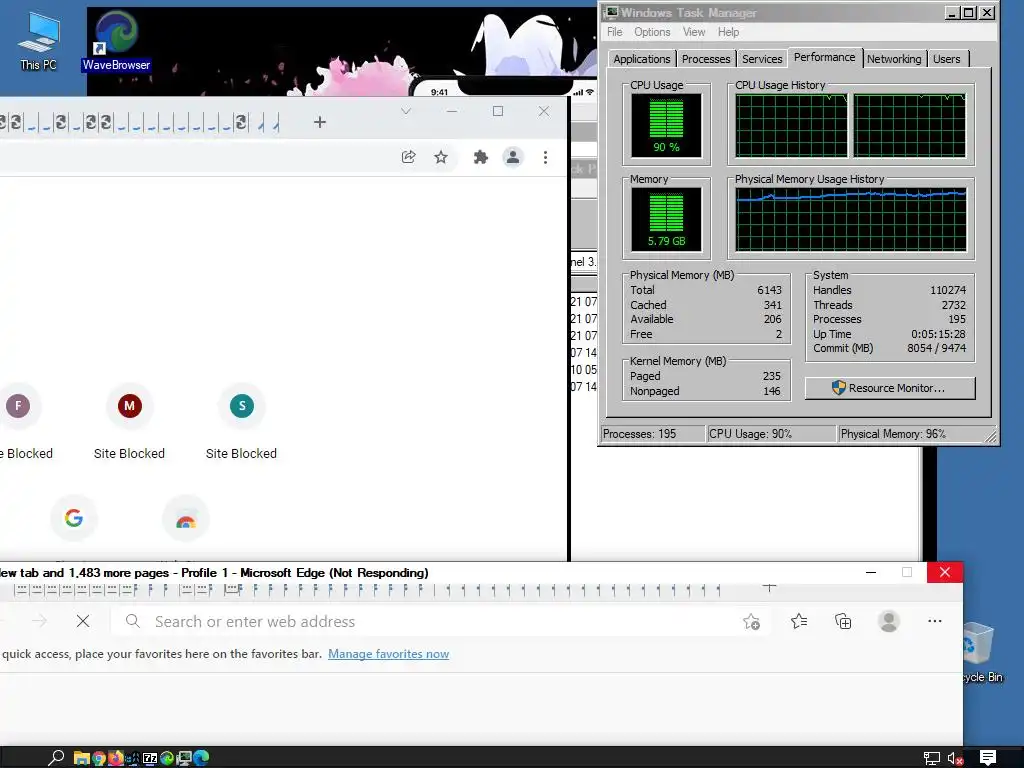
Task: Open Edge's Favorites list icon
Action: [x=799, y=621]
